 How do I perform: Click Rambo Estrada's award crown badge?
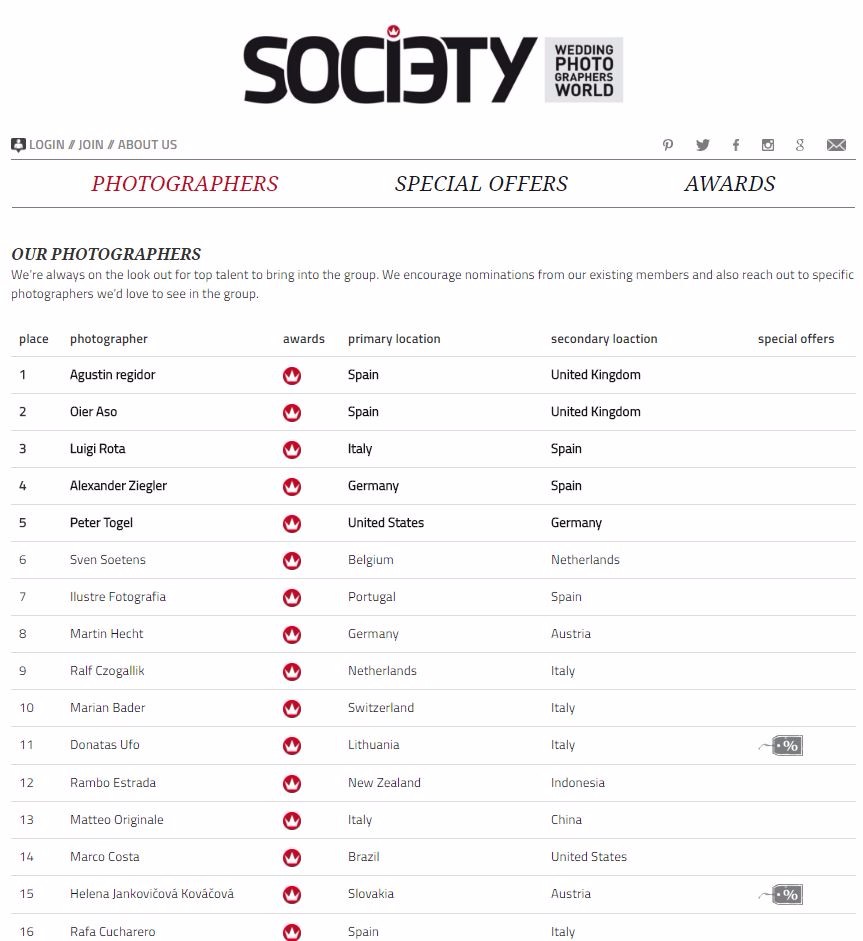click(x=292, y=783)
